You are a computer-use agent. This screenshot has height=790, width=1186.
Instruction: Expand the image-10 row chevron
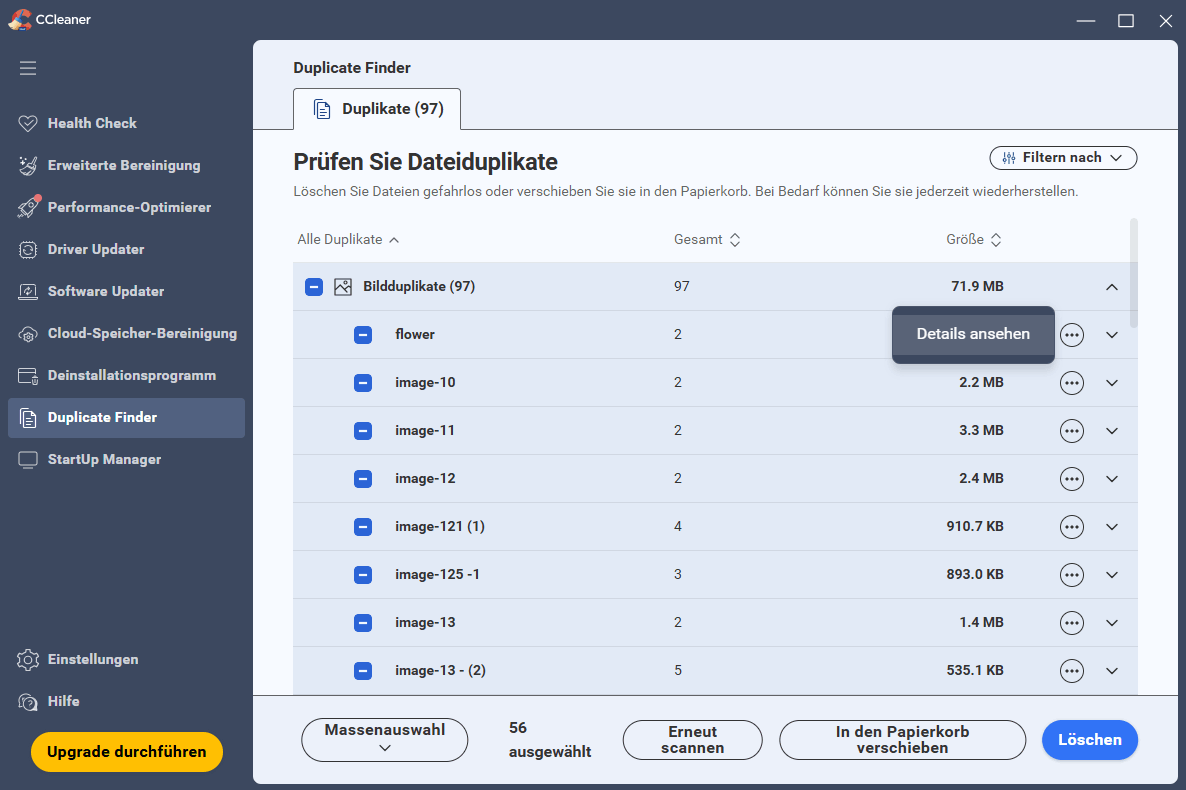1112,383
